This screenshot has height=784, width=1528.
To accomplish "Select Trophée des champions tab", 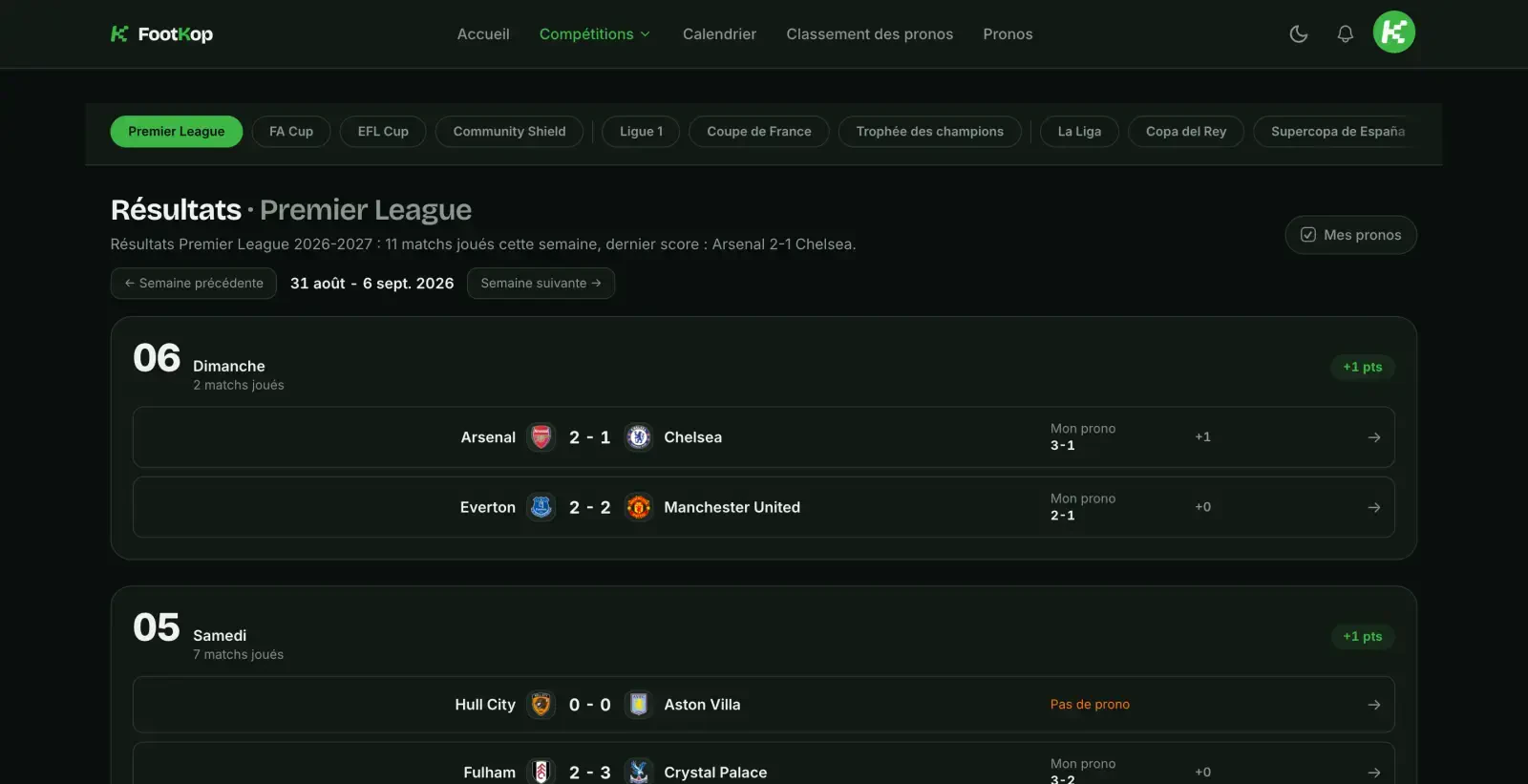I will point(930,132).
